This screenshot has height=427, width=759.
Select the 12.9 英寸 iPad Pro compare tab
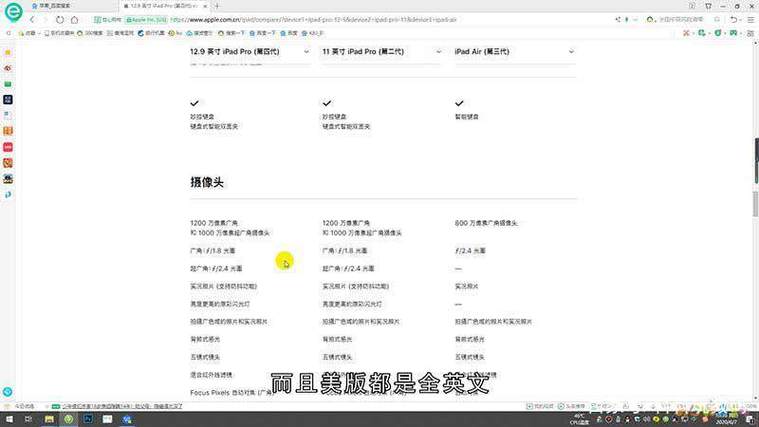164,6
